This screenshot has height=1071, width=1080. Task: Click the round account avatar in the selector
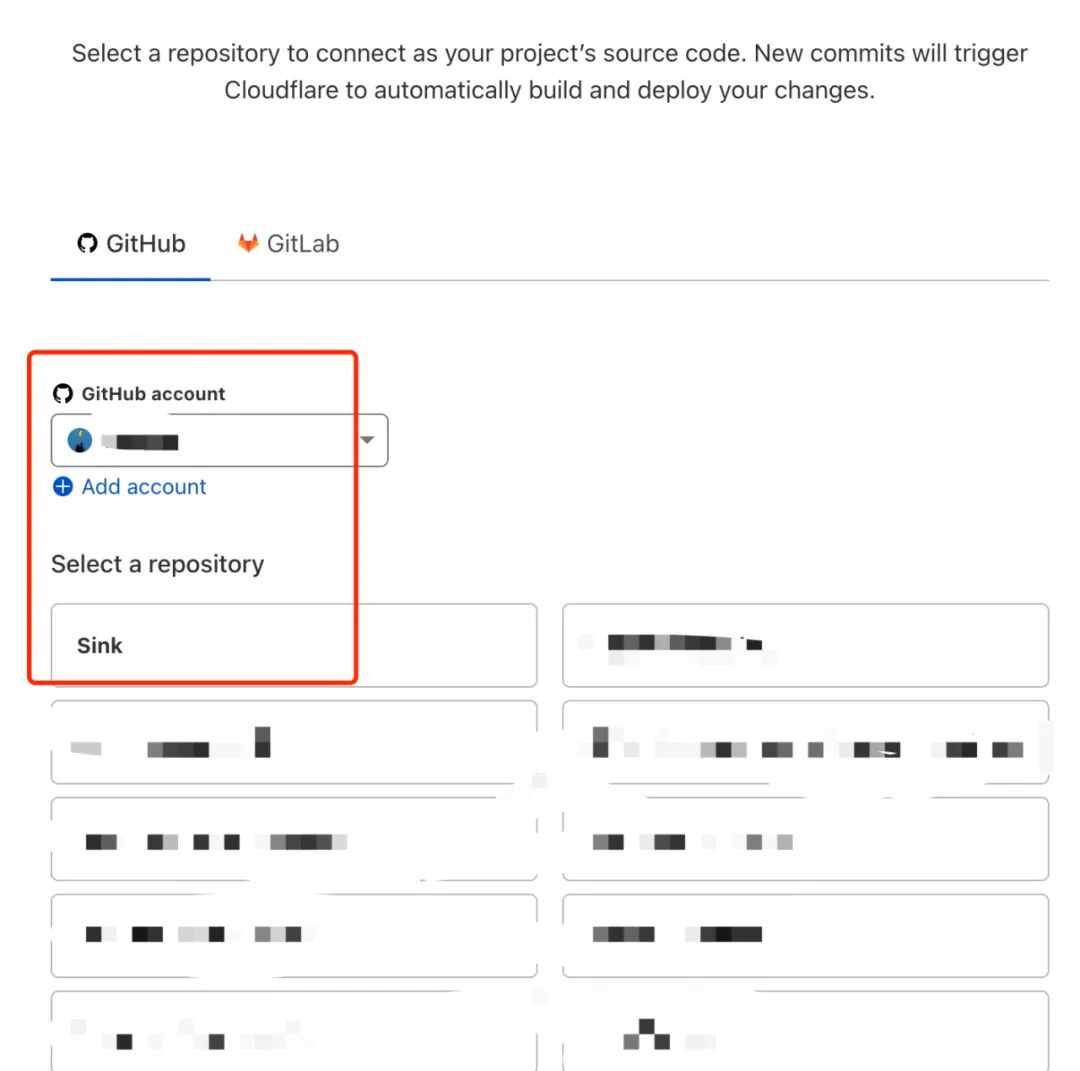click(x=80, y=441)
